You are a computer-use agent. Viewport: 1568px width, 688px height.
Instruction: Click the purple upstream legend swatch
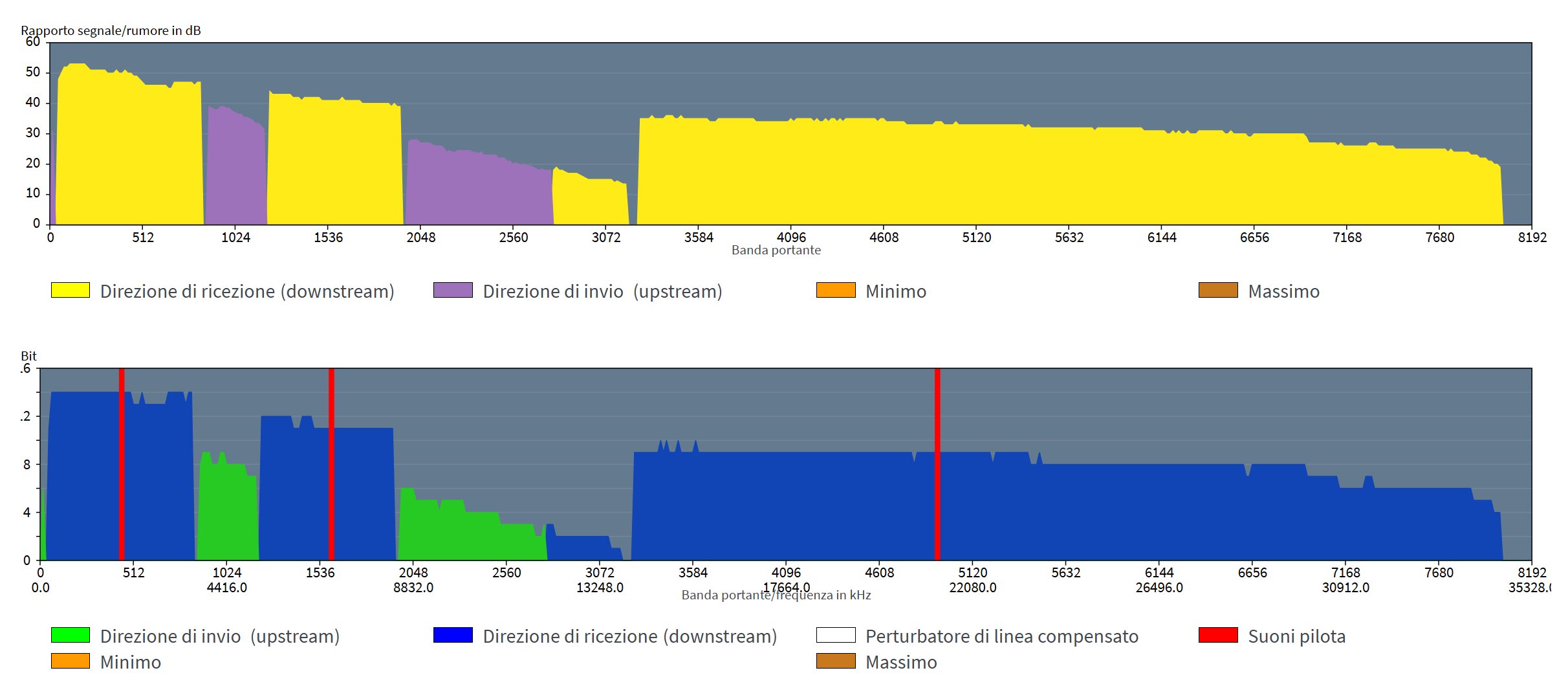coord(453,290)
